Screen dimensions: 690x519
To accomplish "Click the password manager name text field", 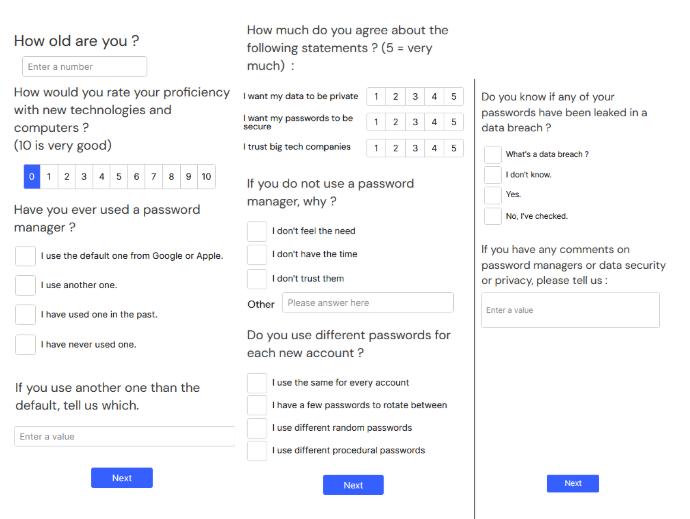I will pyautogui.click(x=125, y=436).
